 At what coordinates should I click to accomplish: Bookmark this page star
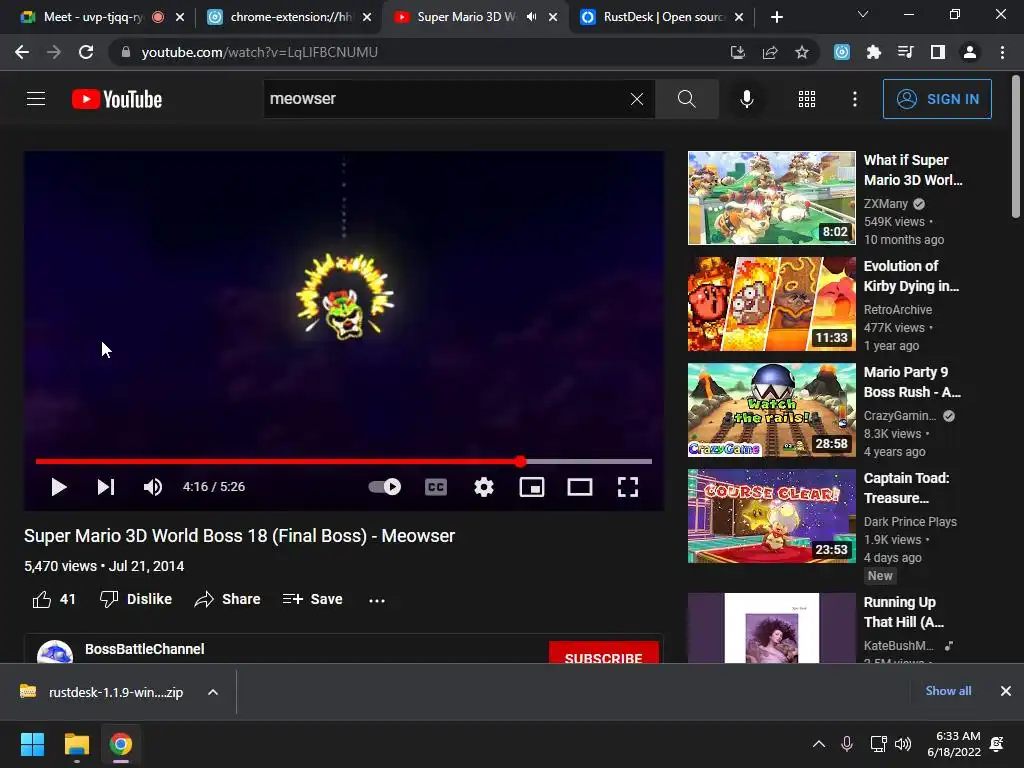[x=802, y=52]
